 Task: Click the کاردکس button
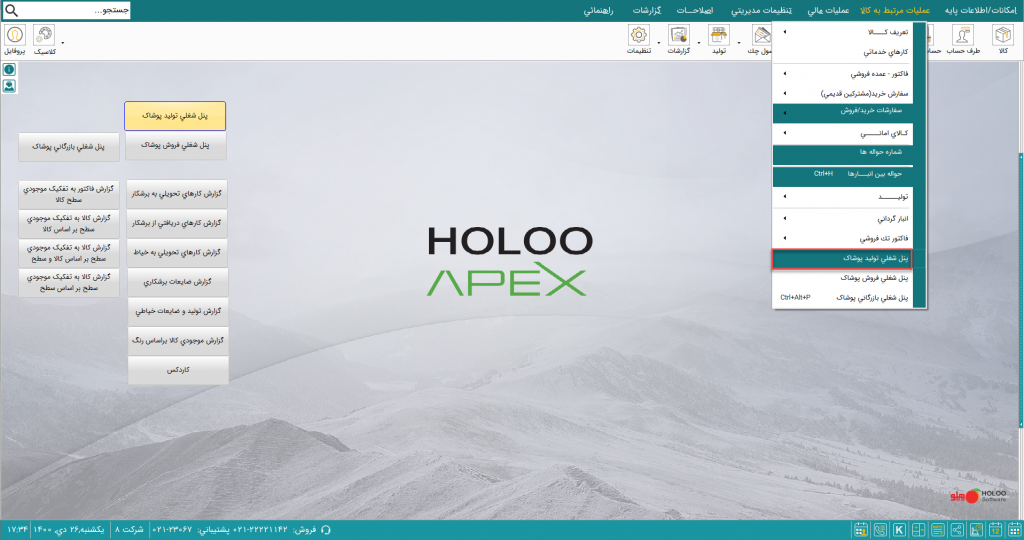(178, 370)
